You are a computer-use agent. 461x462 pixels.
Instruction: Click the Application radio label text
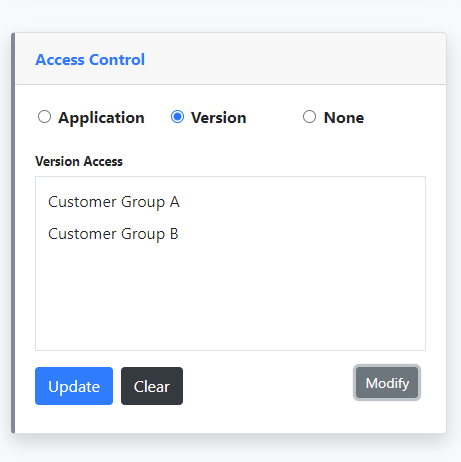(x=101, y=118)
